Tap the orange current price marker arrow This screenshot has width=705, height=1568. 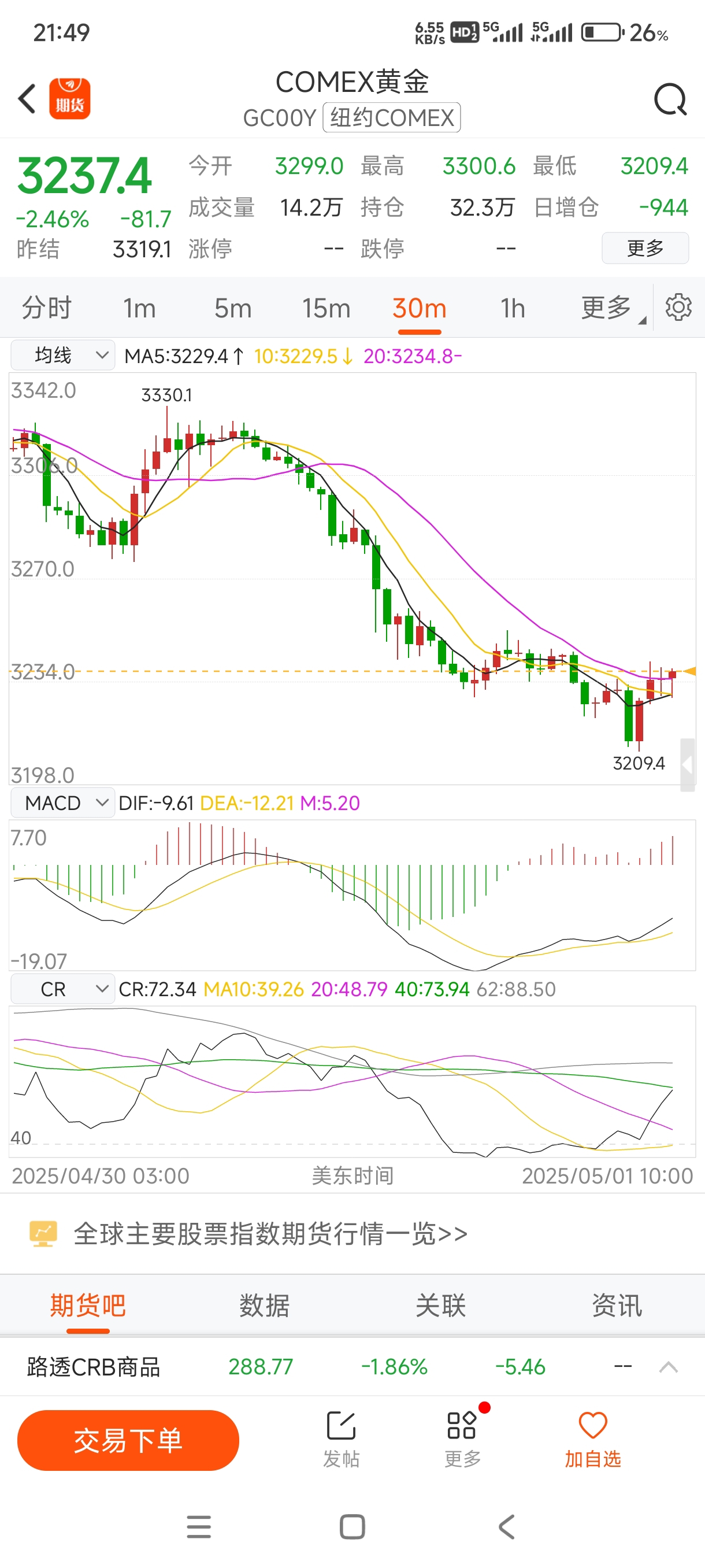pos(689,671)
